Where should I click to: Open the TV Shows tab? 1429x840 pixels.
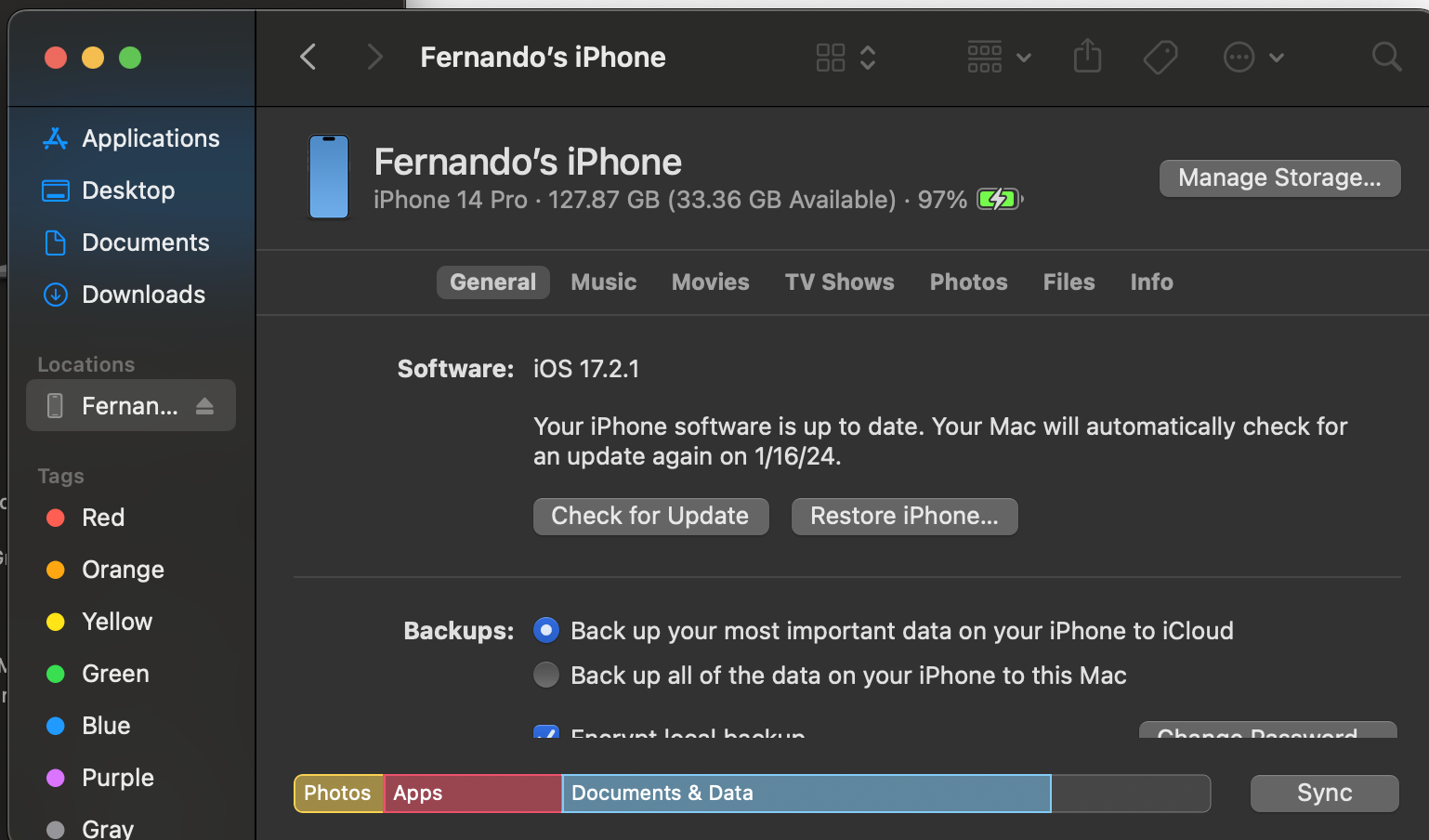click(x=839, y=282)
